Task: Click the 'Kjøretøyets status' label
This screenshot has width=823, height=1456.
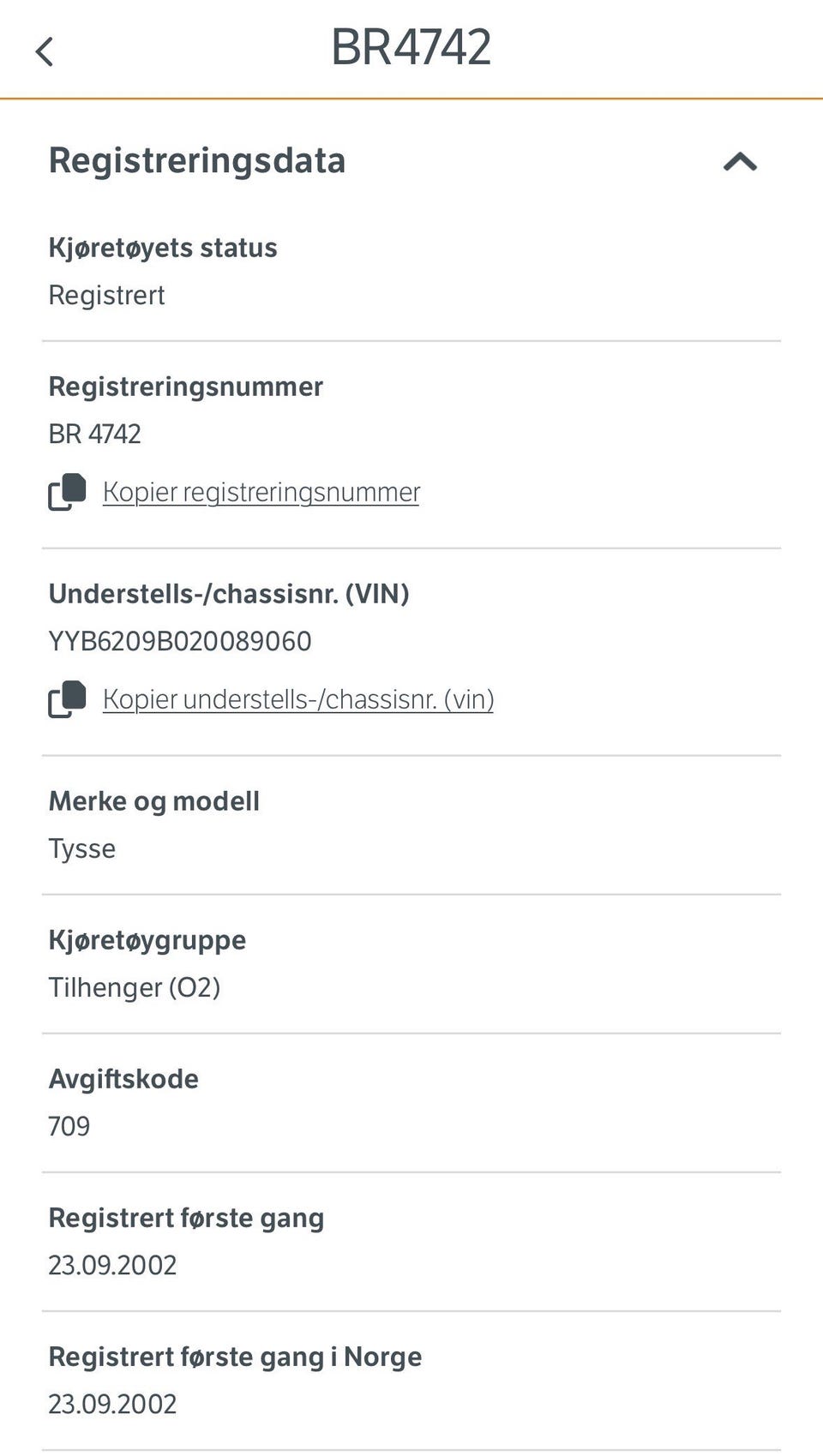Action: pos(162,248)
